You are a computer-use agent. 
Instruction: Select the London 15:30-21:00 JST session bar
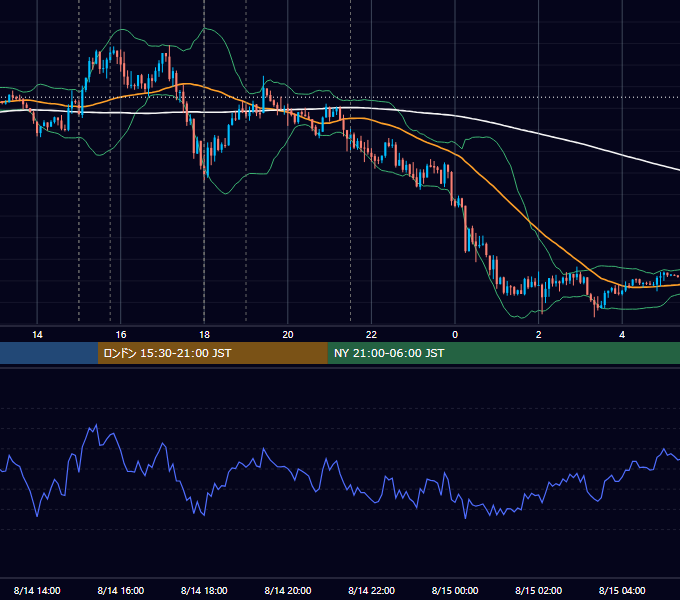pos(212,353)
